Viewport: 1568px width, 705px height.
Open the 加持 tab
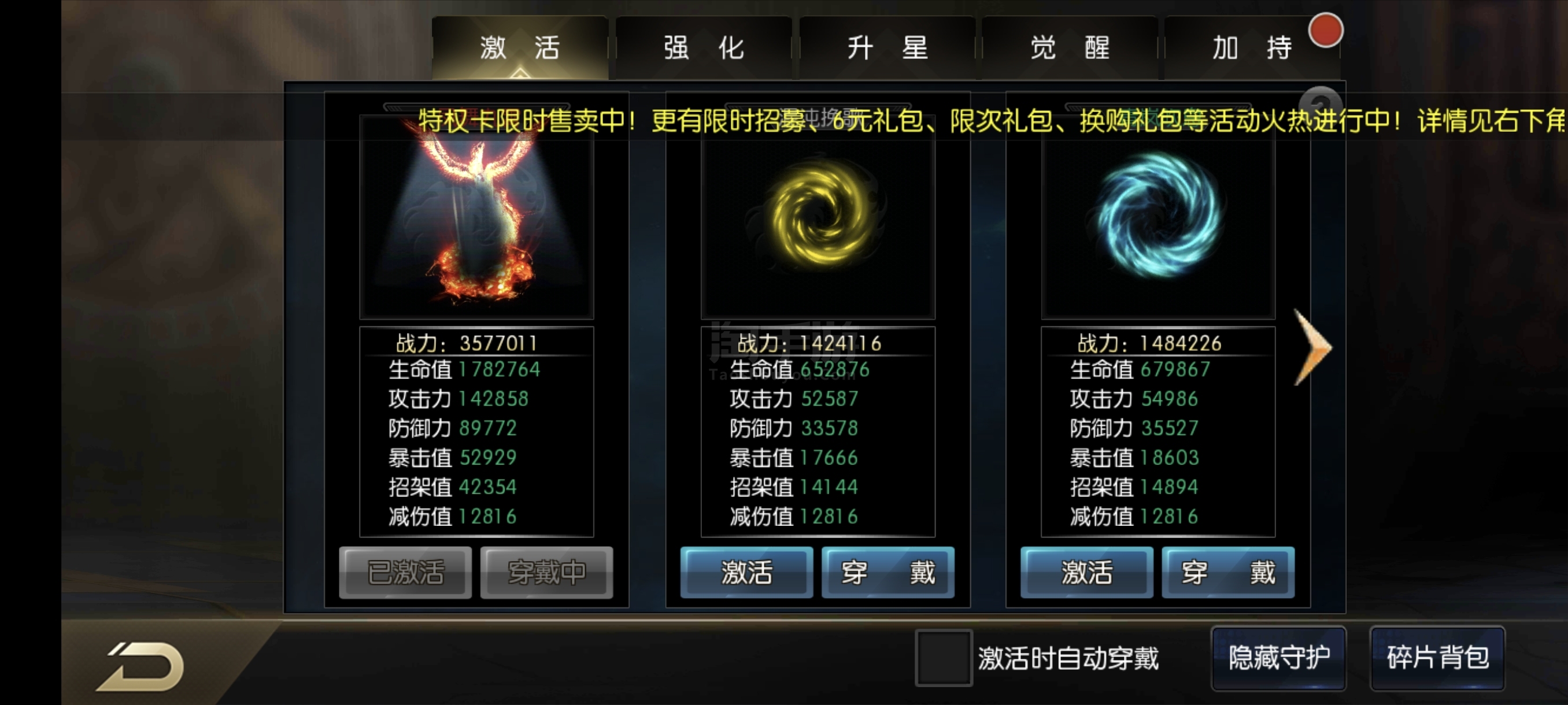click(x=1252, y=47)
